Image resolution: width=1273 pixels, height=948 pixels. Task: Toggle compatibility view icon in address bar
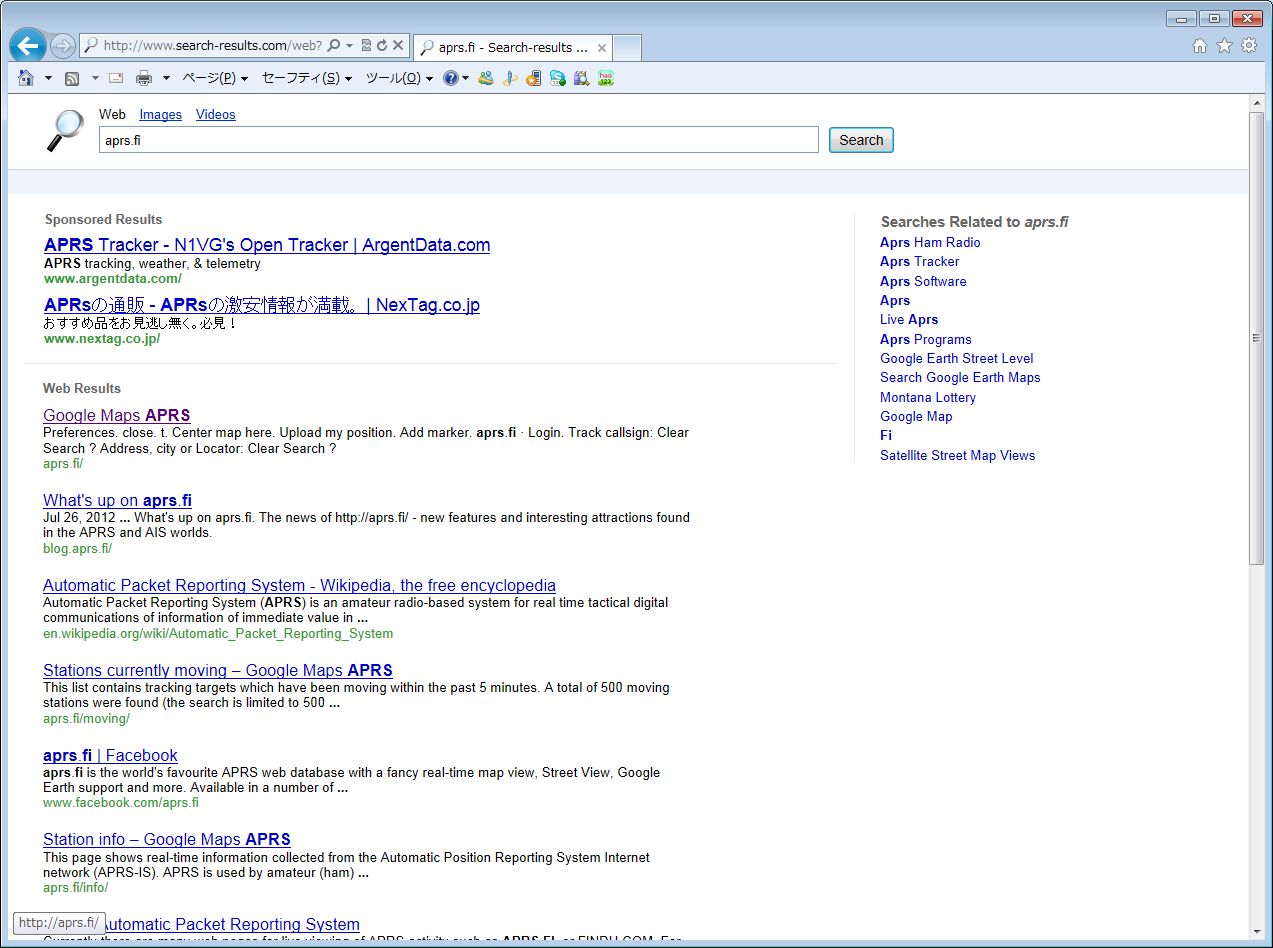point(366,46)
